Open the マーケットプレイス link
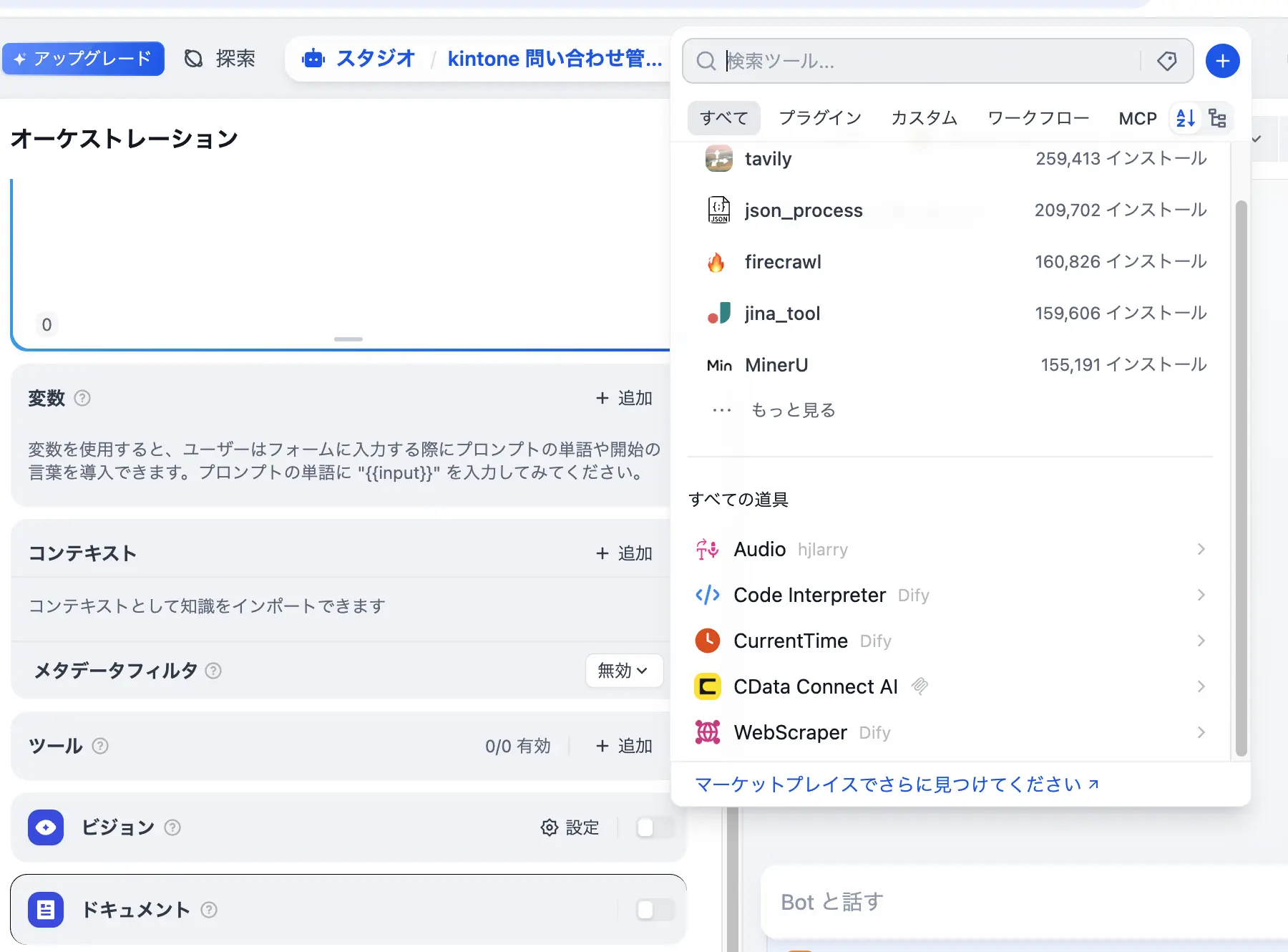This screenshot has height=952, width=1288. pos(897,785)
